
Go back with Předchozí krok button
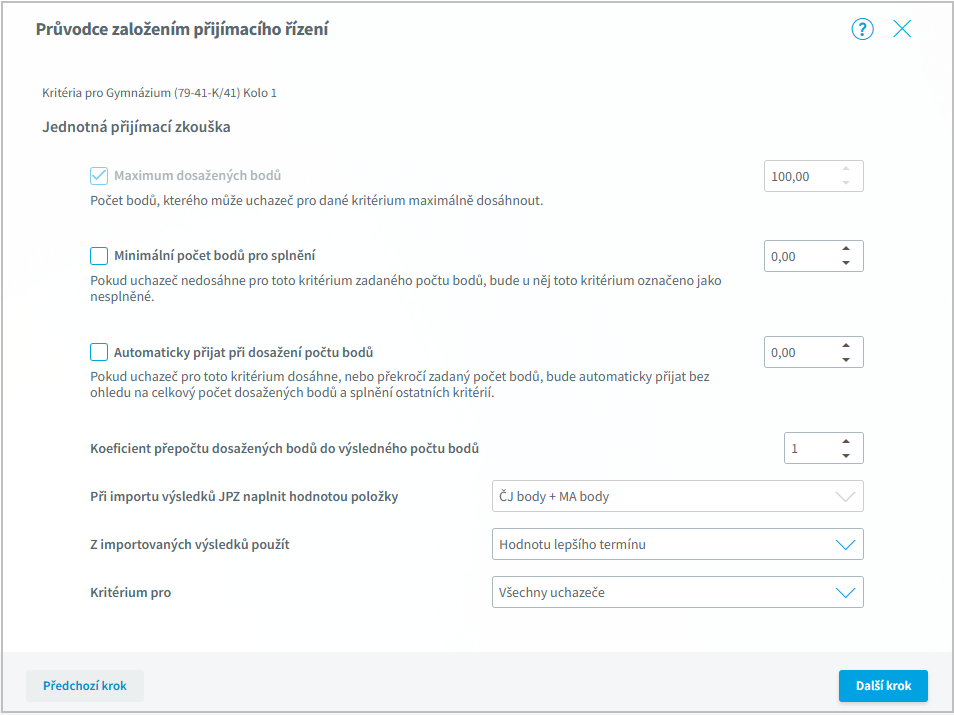click(85, 686)
